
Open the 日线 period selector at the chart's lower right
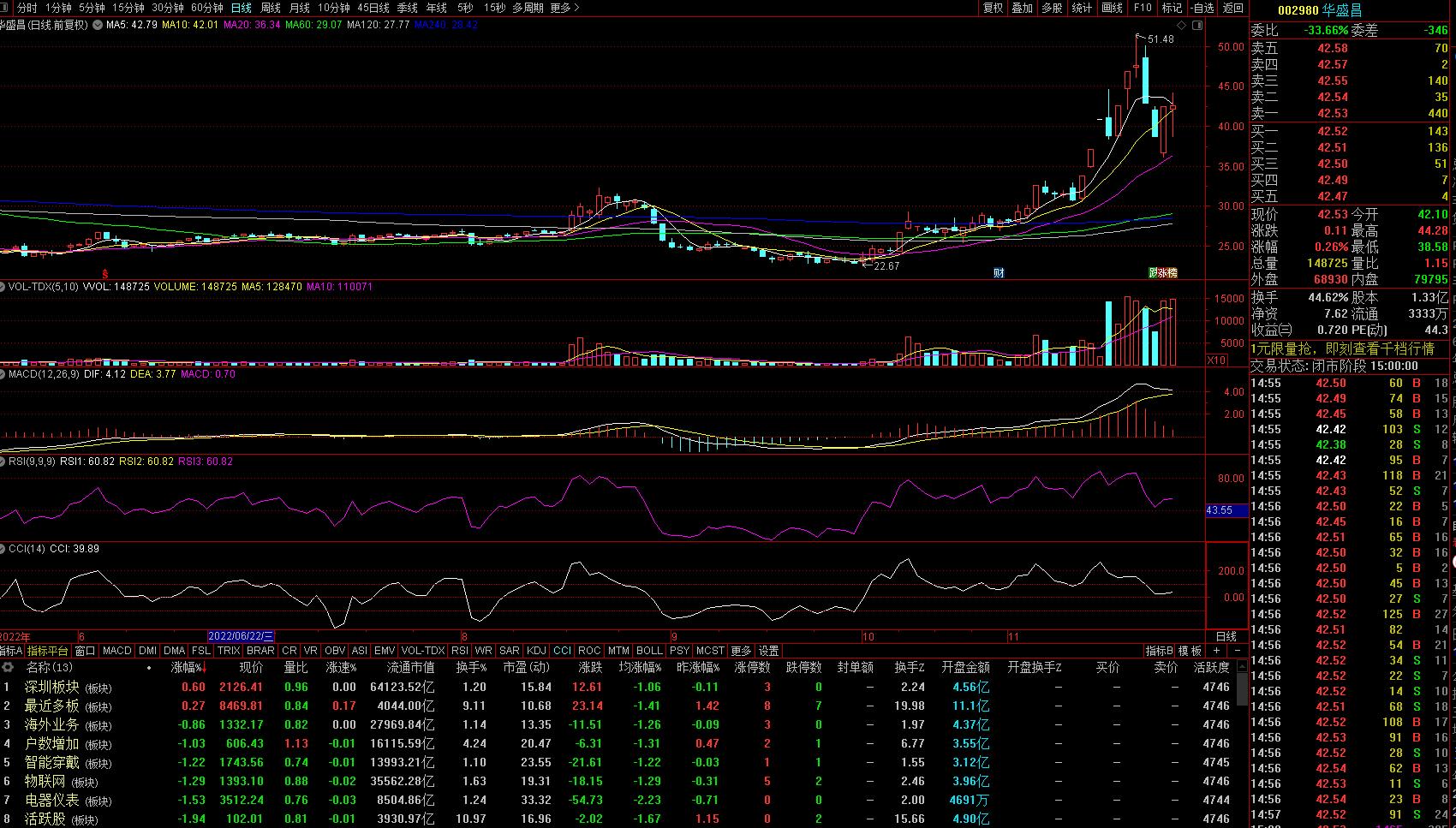pos(1226,636)
